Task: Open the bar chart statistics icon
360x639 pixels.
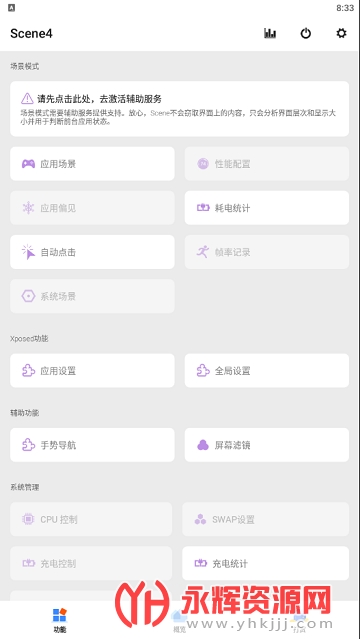Action: 270,33
